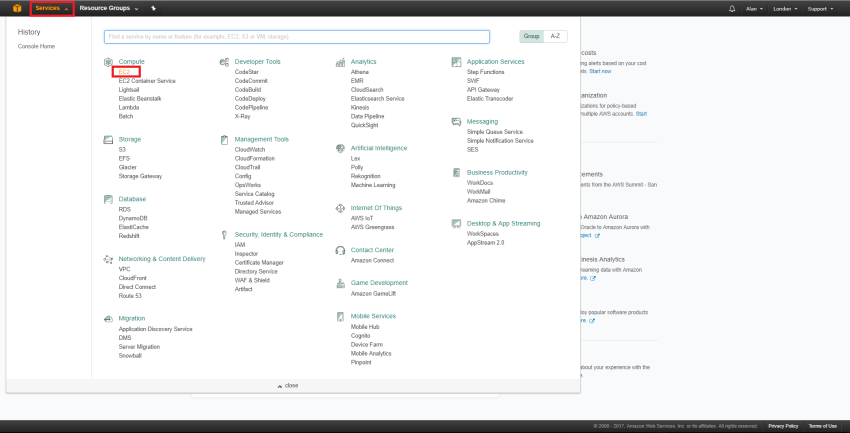Click the Compute category icon
This screenshot has height=433, width=850.
pos(108,62)
